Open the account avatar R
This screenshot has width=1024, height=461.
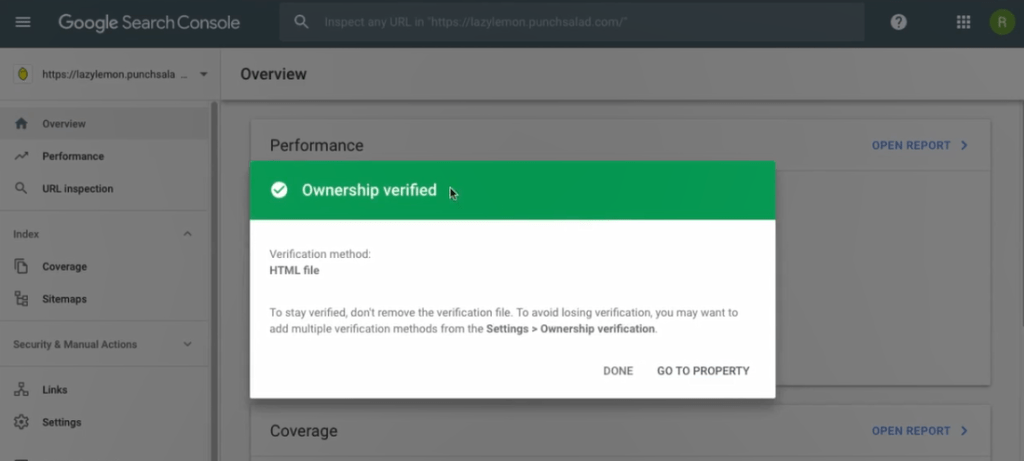1002,22
